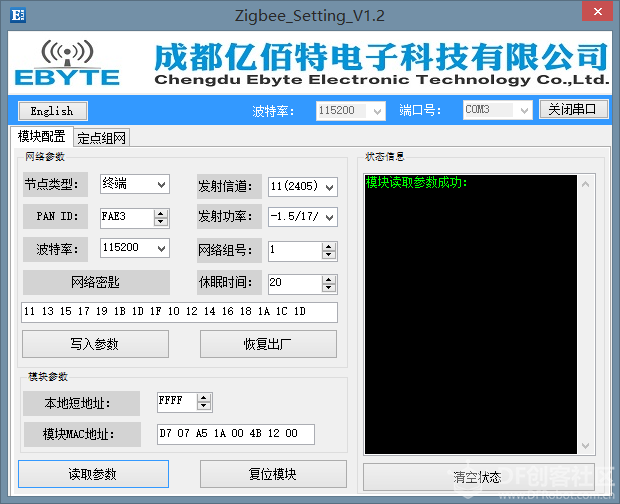Open the 发射功率 dropdown
Image resolution: width=620 pixels, height=504 pixels.
pos(302,217)
